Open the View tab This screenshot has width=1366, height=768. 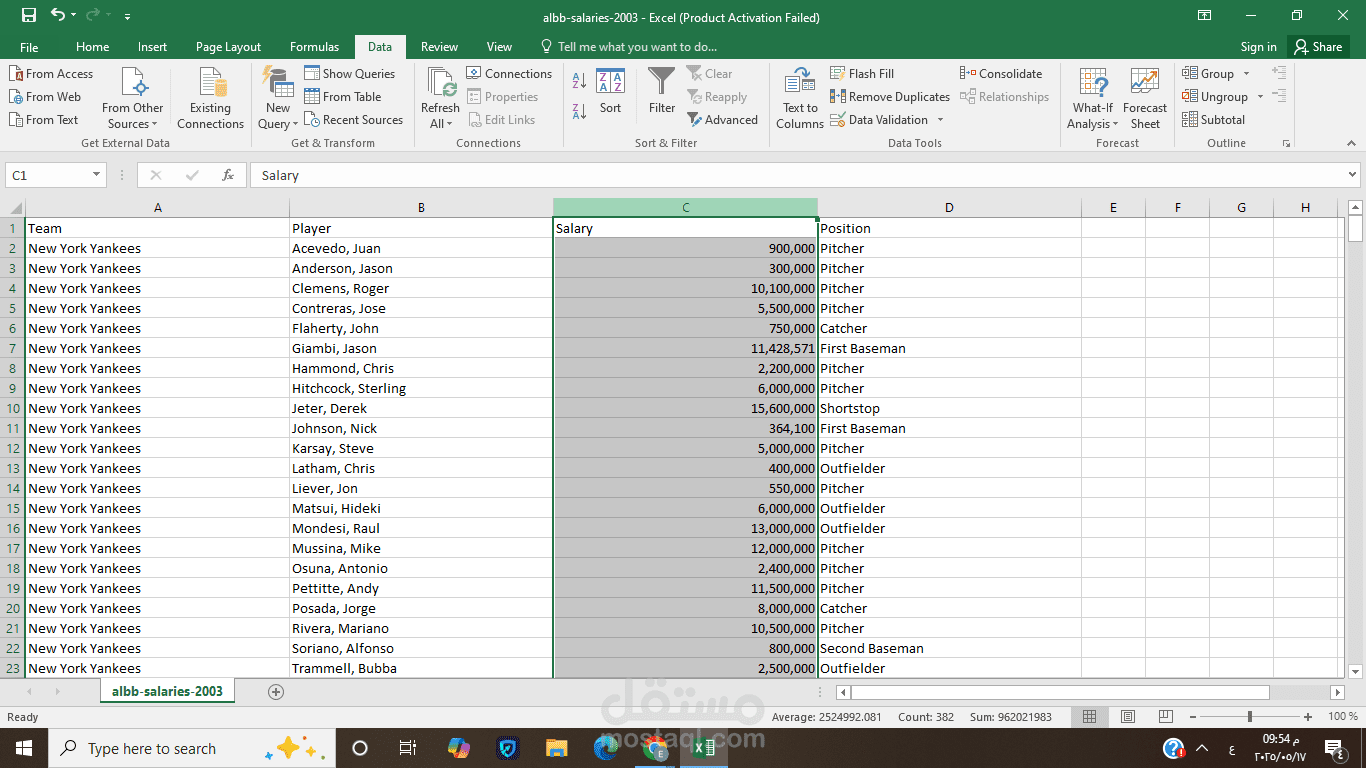tap(499, 47)
